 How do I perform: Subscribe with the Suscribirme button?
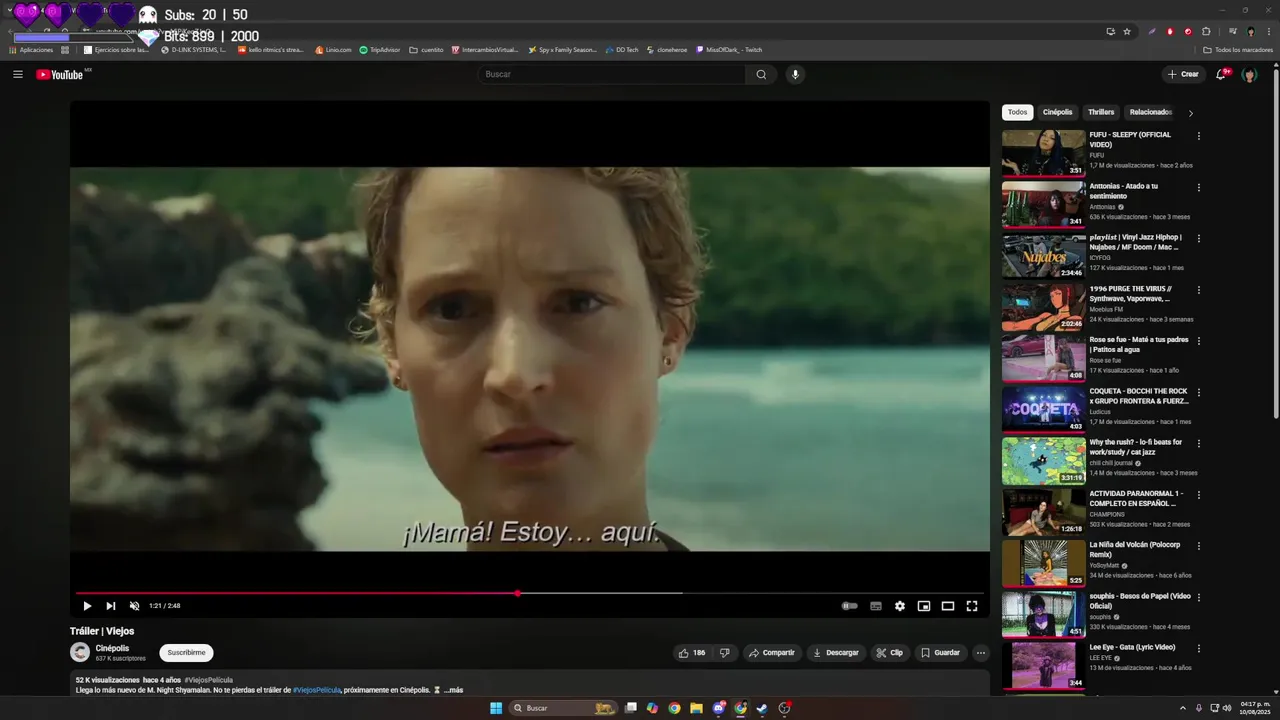coord(186,653)
